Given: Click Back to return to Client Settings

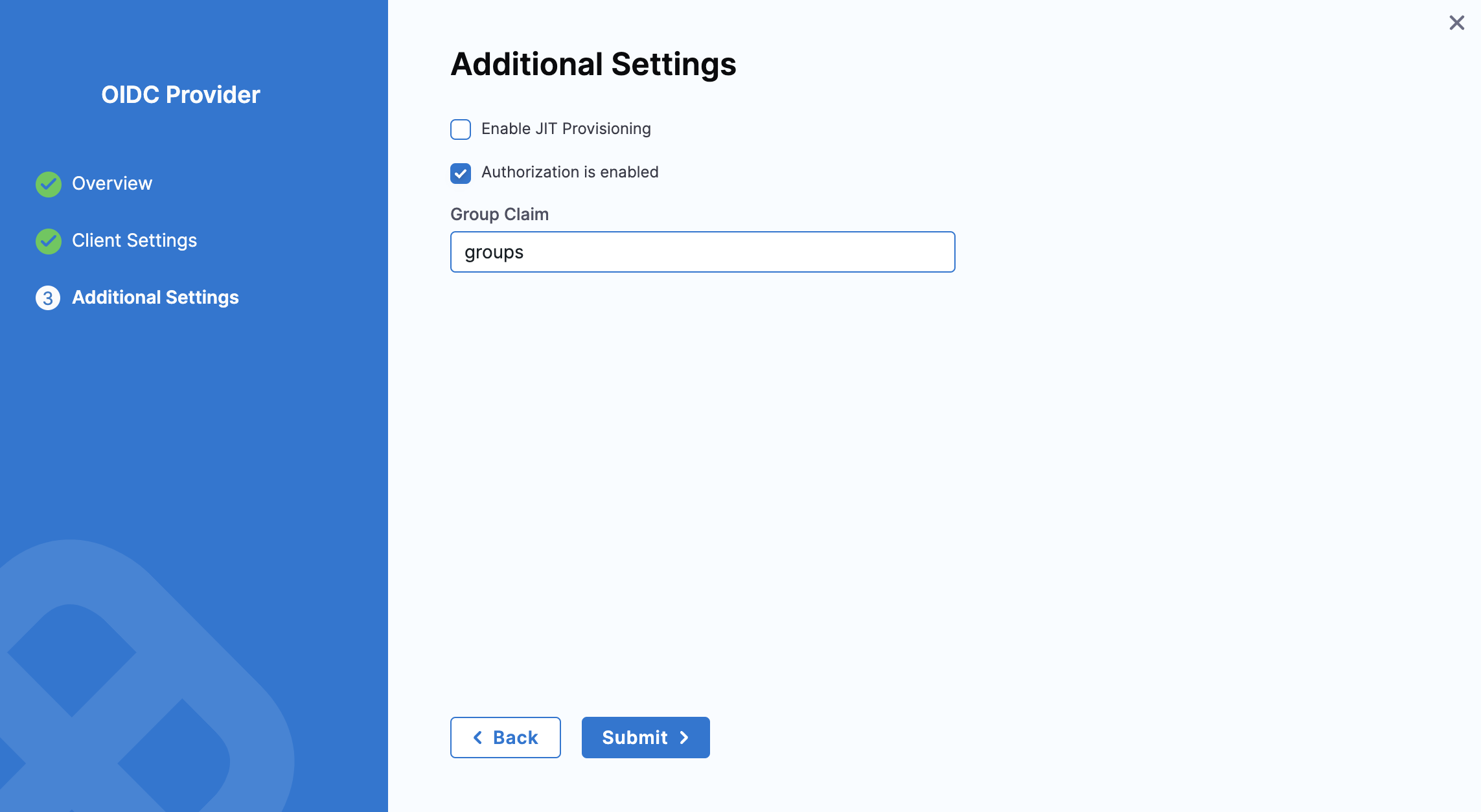Looking at the screenshot, I should [505, 738].
